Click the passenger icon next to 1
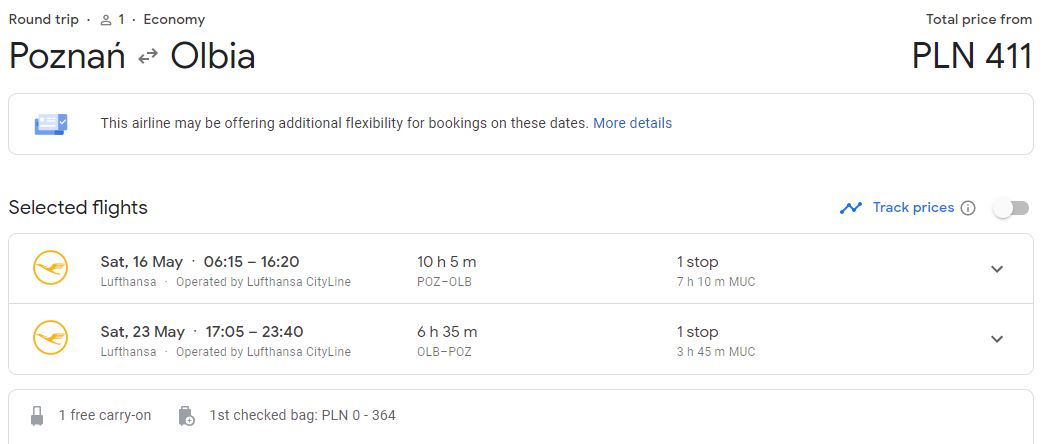 (x=106, y=20)
